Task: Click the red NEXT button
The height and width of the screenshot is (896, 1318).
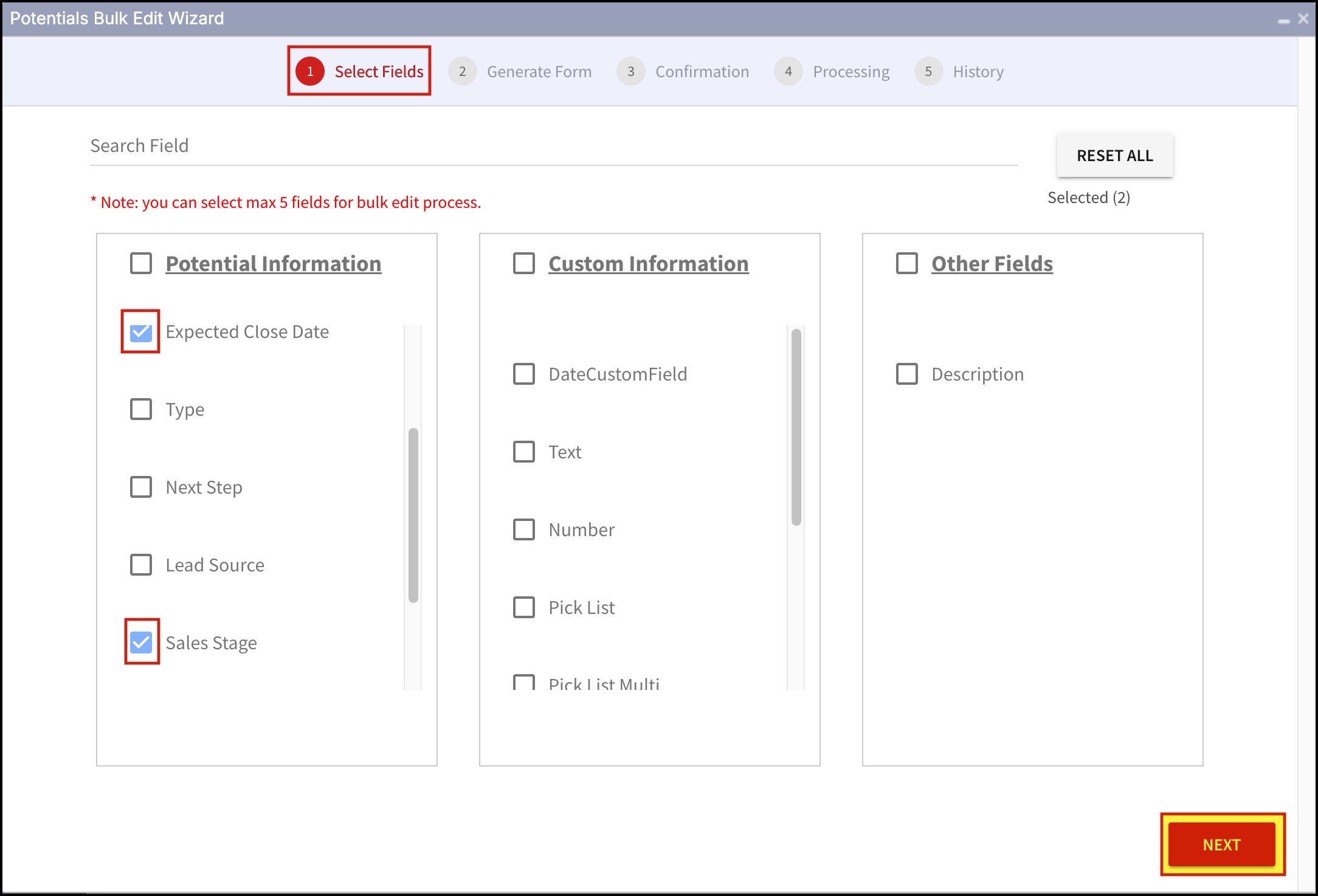Action: [1222, 844]
